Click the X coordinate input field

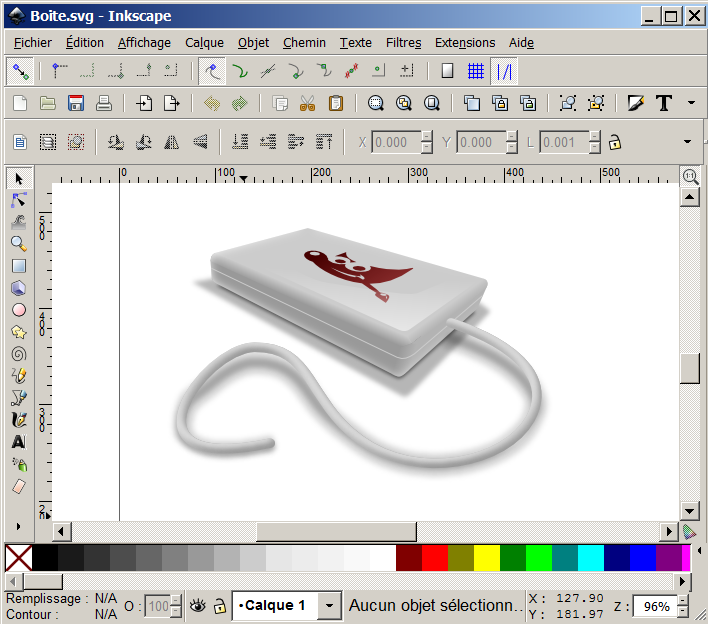(396, 143)
